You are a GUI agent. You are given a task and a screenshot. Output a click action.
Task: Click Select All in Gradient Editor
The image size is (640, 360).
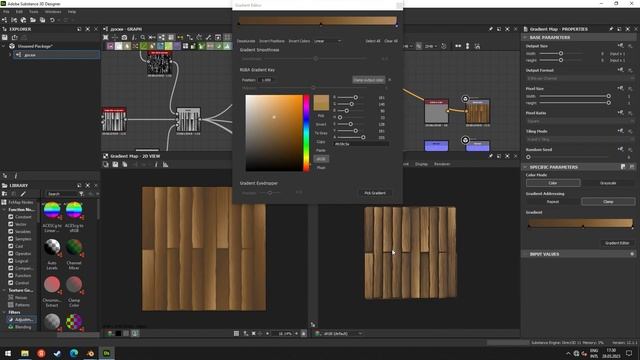[373, 41]
